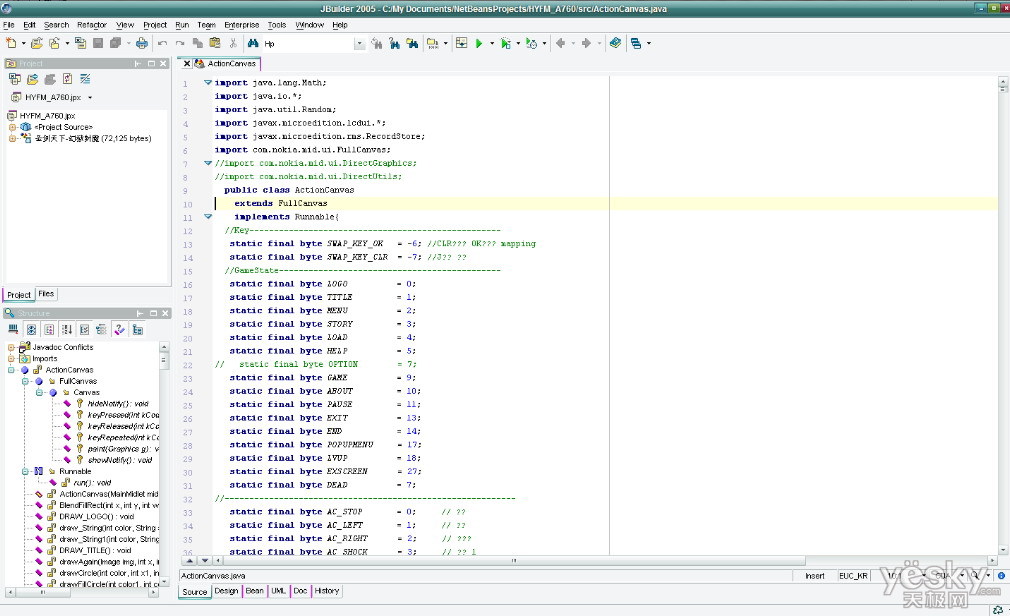
Task: Open dropdown arrow next to Run button
Action: pyautogui.click(x=492, y=43)
